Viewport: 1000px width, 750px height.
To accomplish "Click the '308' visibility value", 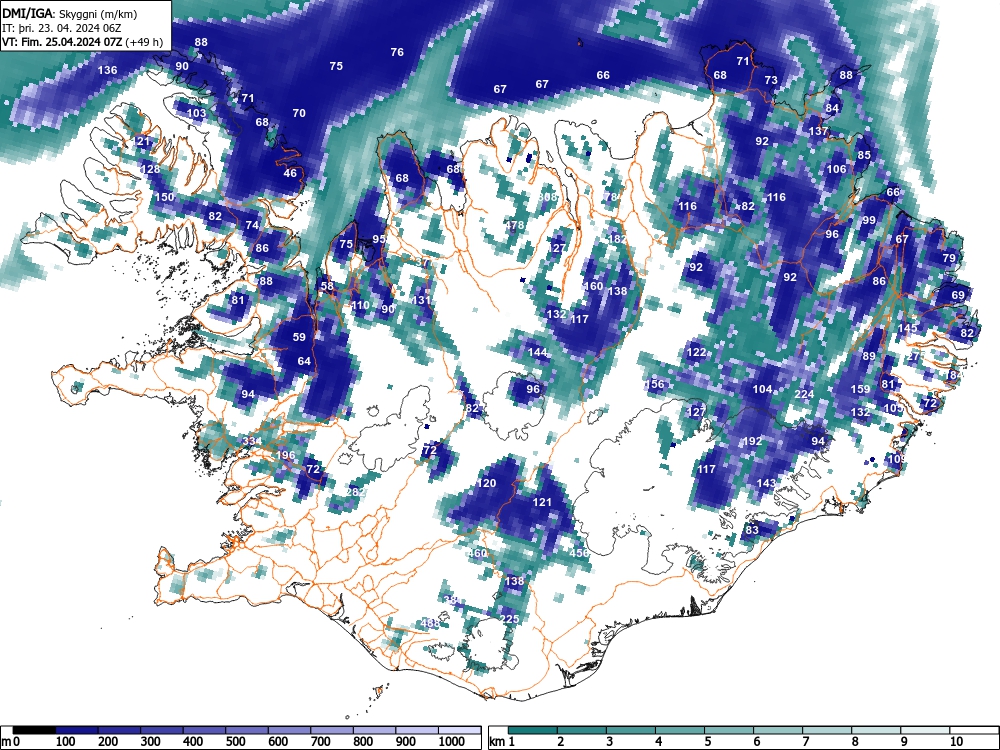I will 547,197.
